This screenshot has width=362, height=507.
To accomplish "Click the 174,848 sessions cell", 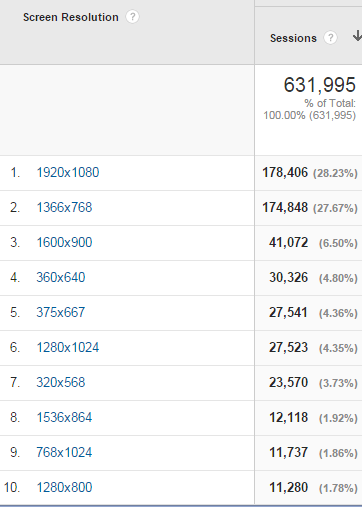I will click(285, 208).
